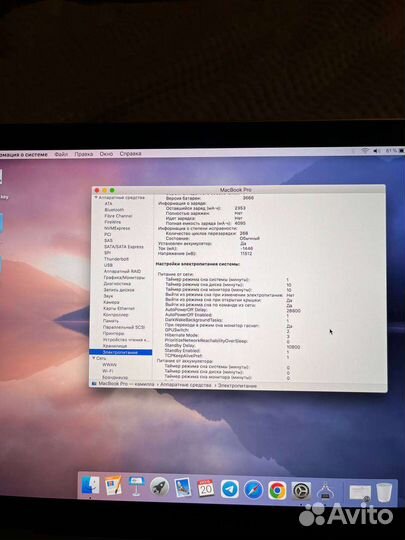Click MacBook Pro icon in path bar
The image size is (405, 540).
[94, 383]
